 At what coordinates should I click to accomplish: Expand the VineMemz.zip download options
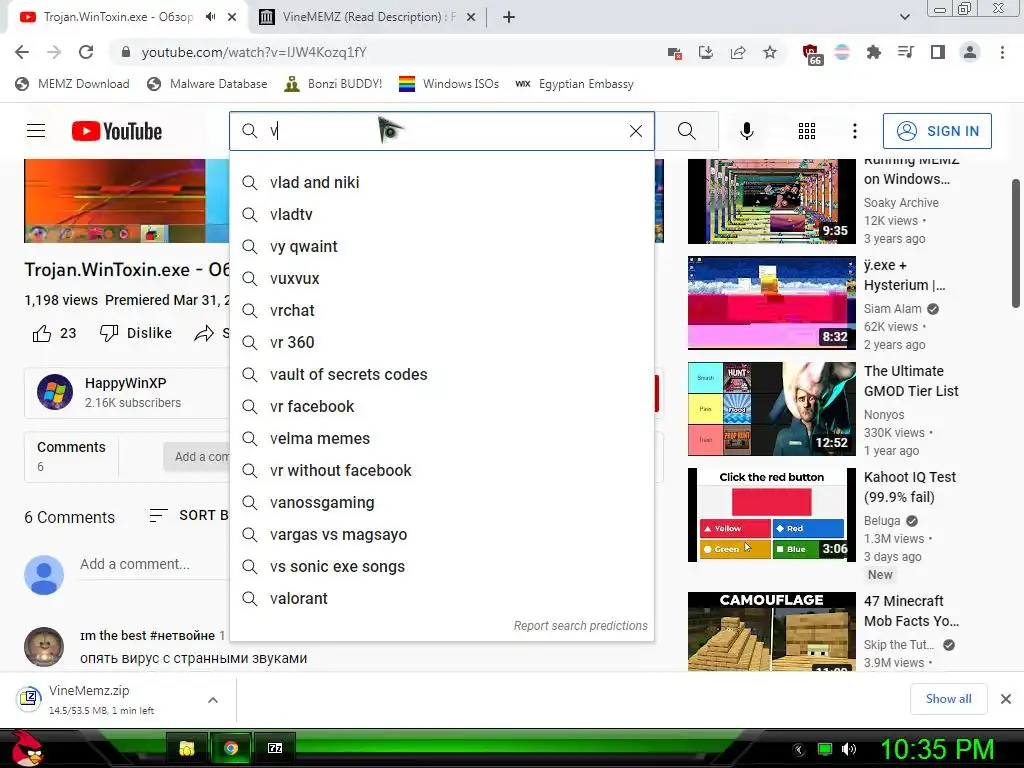213,699
